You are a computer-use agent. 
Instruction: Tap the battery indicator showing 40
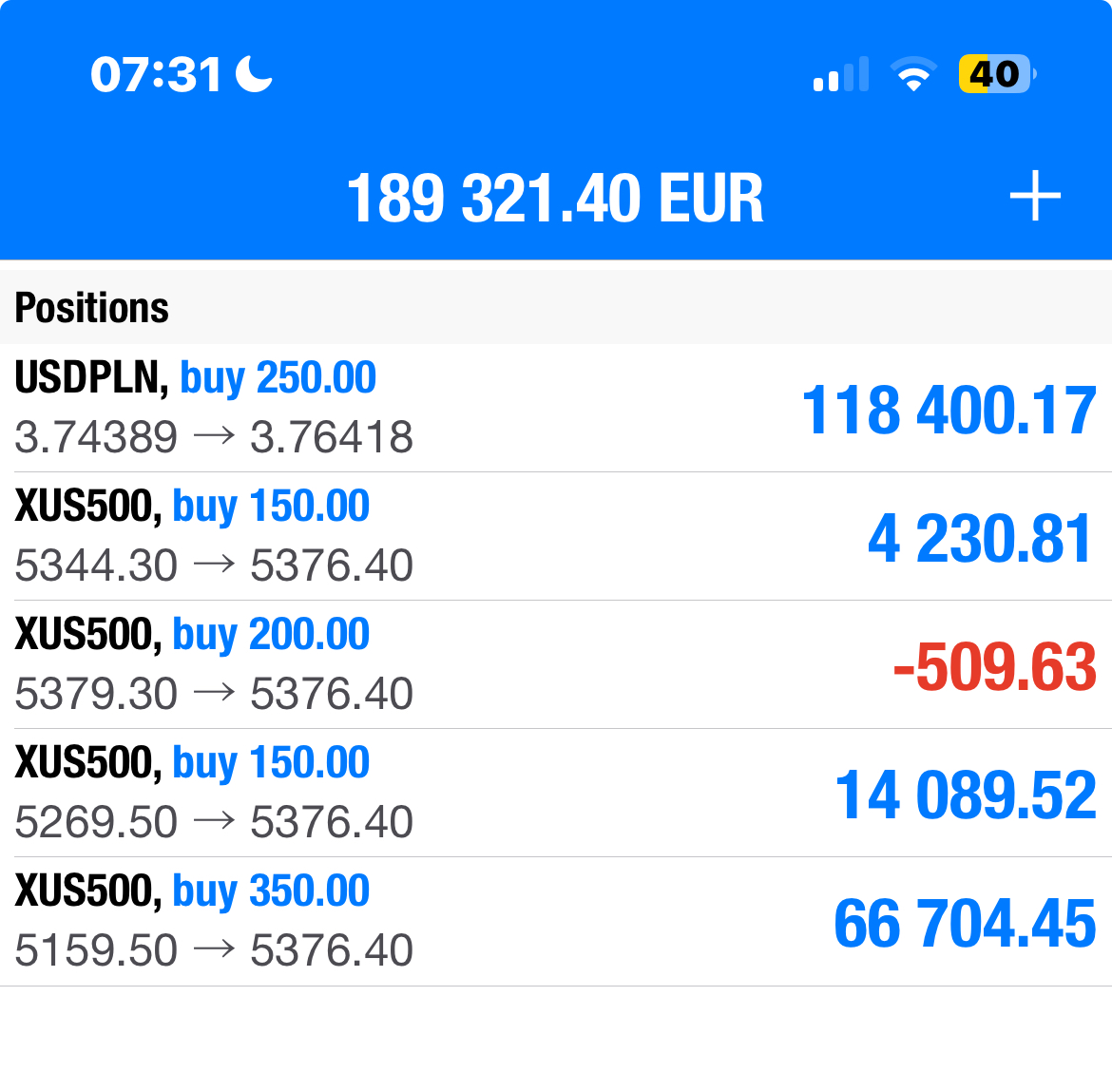(x=996, y=74)
